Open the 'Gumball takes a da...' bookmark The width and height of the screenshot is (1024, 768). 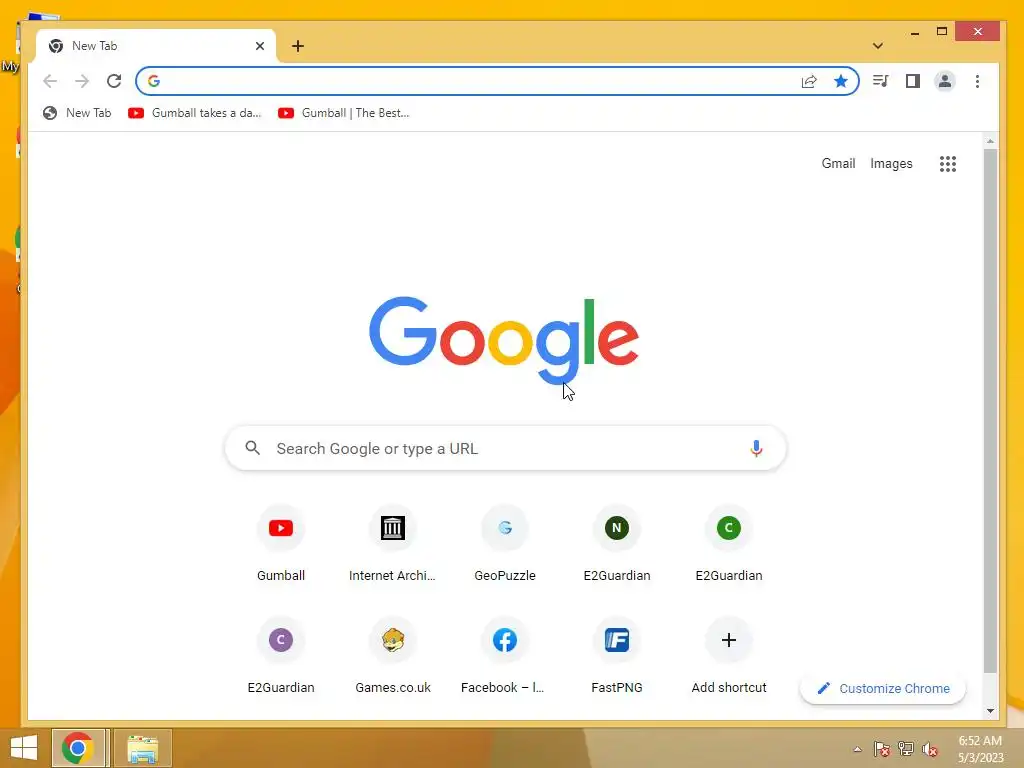coord(195,113)
